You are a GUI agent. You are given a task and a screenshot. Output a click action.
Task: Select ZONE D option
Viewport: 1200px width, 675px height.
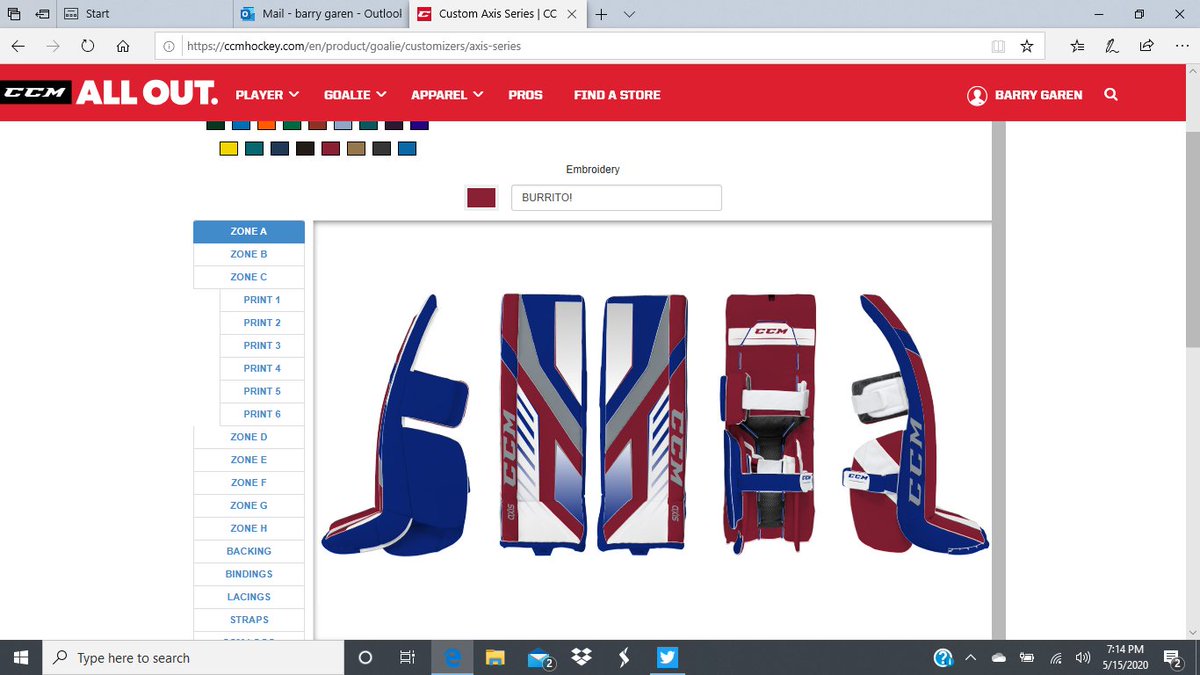coord(248,437)
